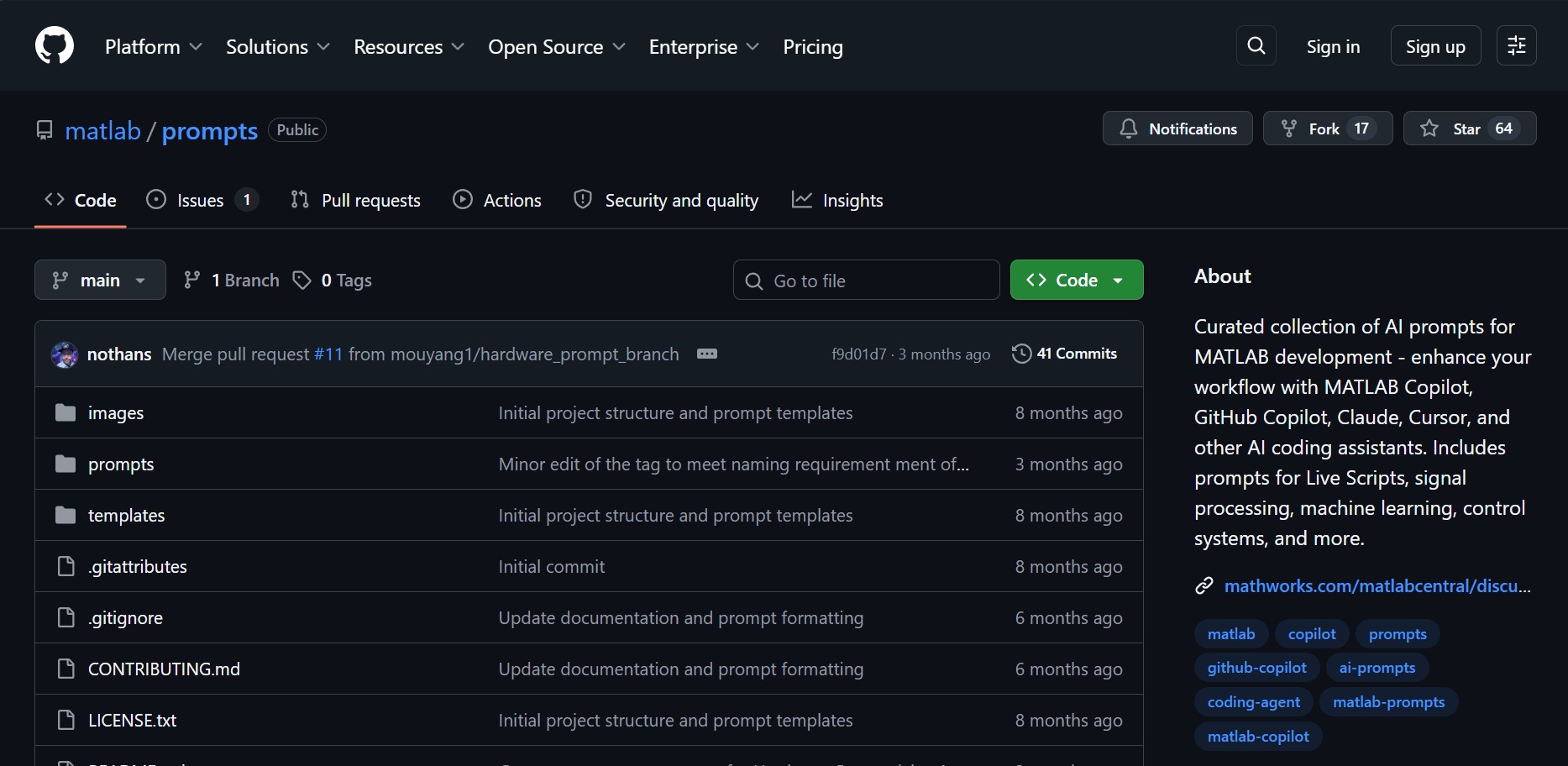The image size is (1568, 766).
Task: Click the Notifications bell icon
Action: (x=1129, y=129)
